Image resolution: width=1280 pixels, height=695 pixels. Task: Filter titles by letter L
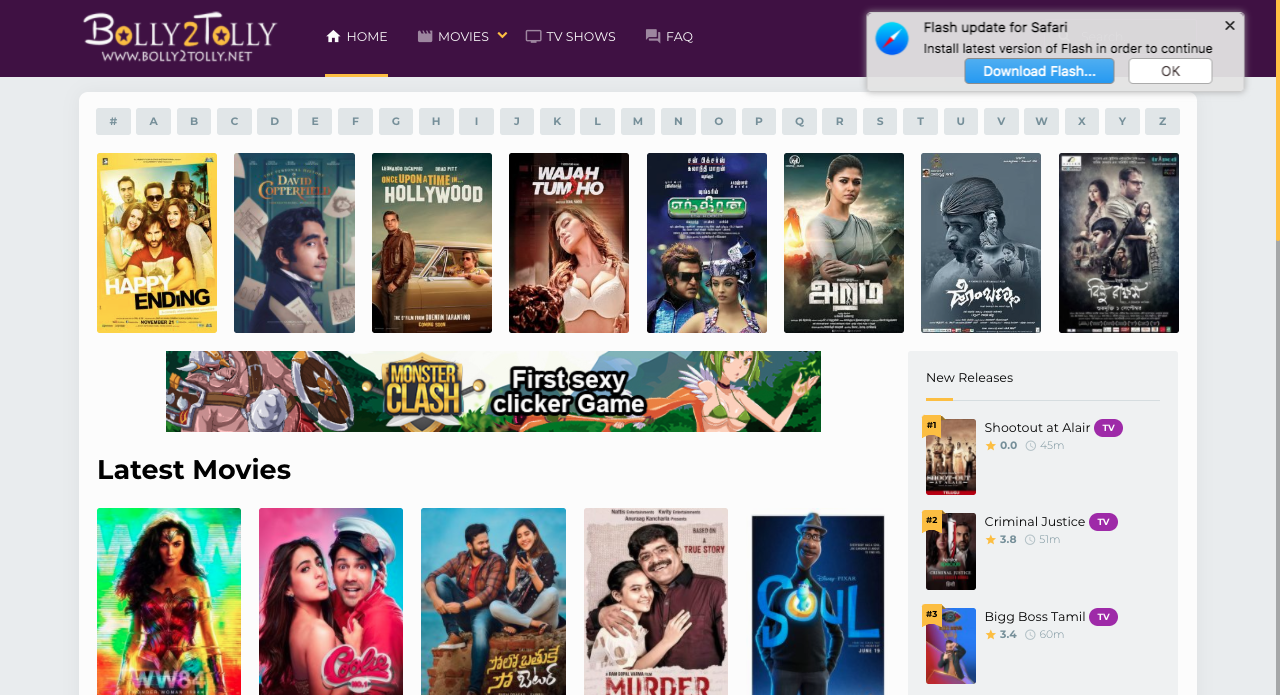point(597,121)
